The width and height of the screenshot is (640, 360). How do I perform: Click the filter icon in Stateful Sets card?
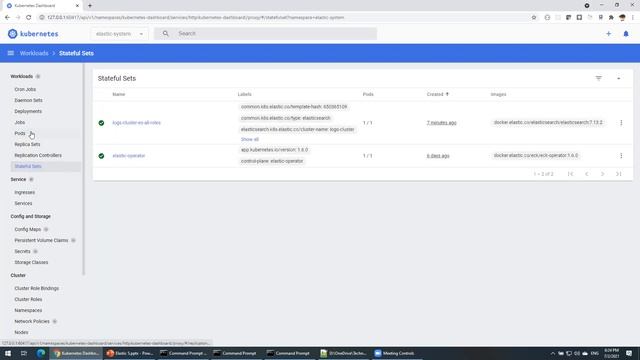point(598,78)
